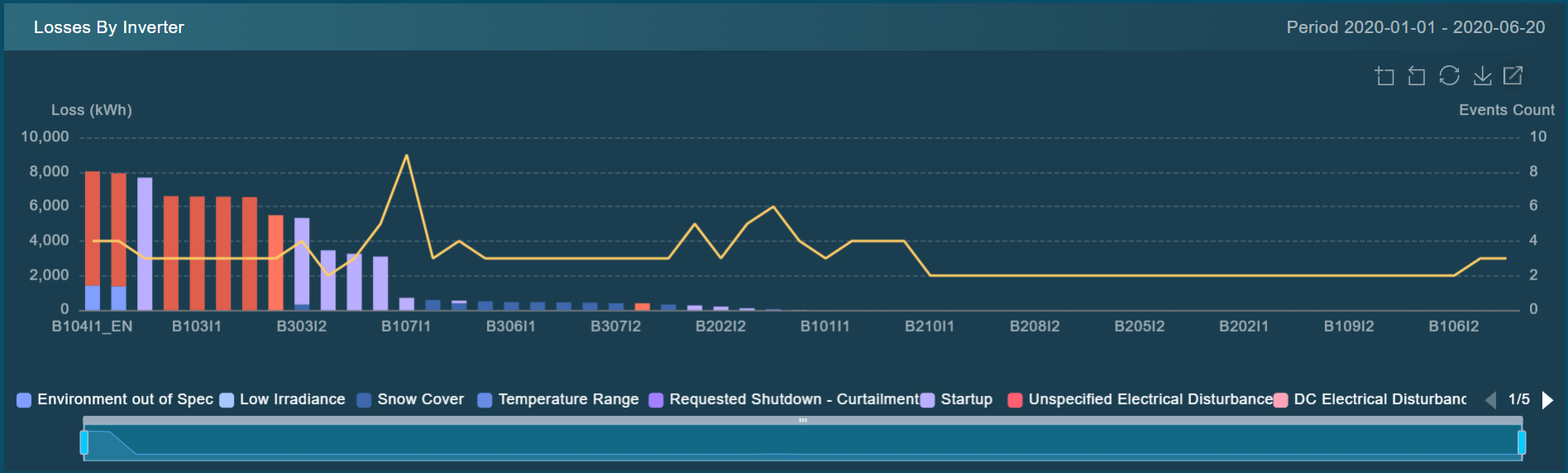Click the x-axis label B106I2
Screen dimensions: 1568x473
coord(1454,327)
